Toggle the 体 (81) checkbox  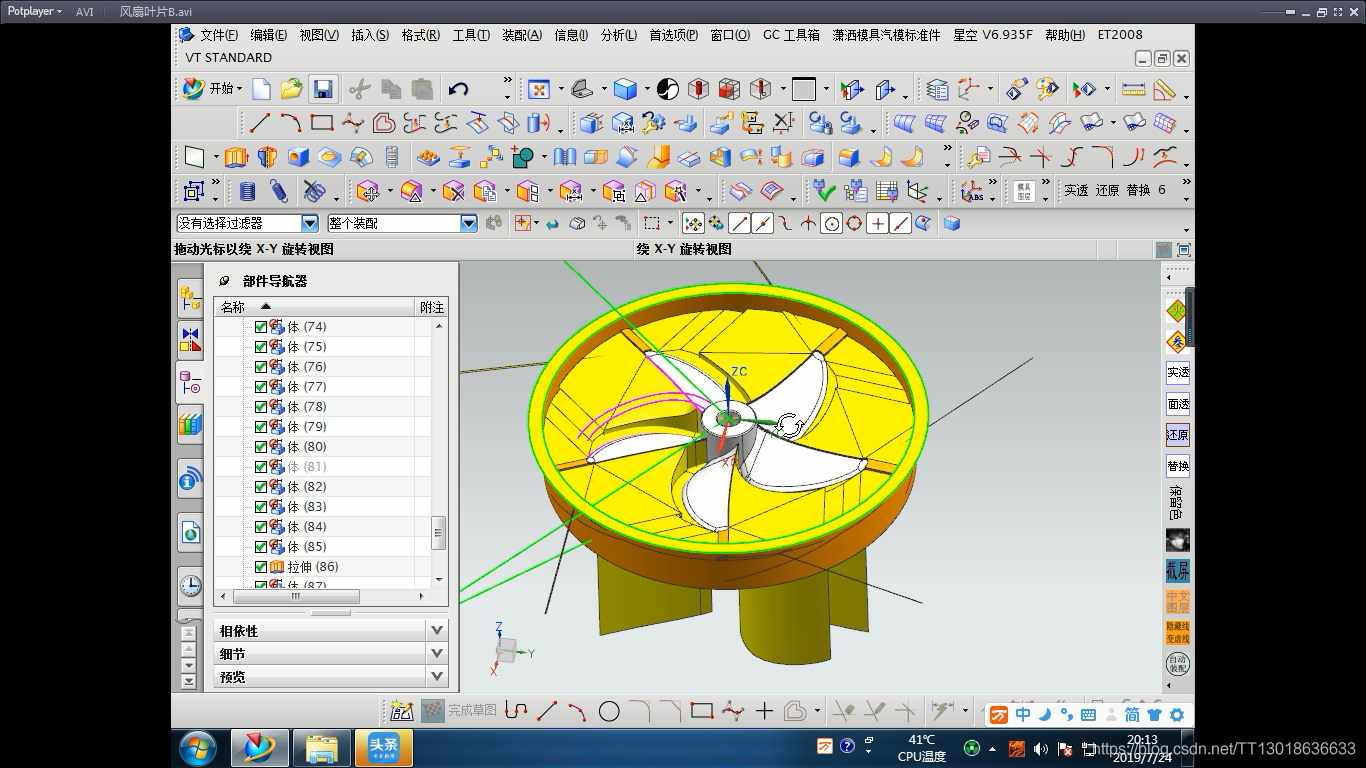click(261, 467)
